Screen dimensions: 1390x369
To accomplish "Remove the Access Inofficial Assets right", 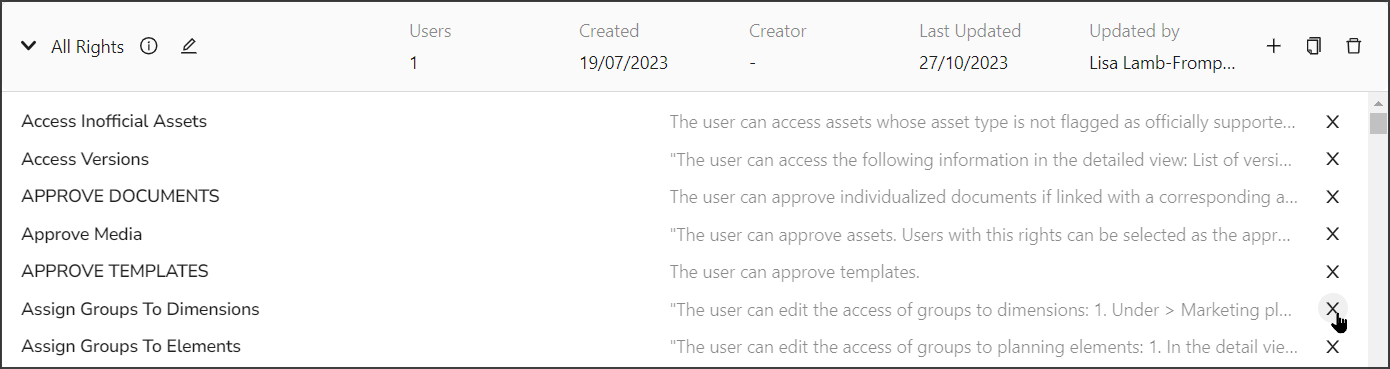I will point(1332,122).
